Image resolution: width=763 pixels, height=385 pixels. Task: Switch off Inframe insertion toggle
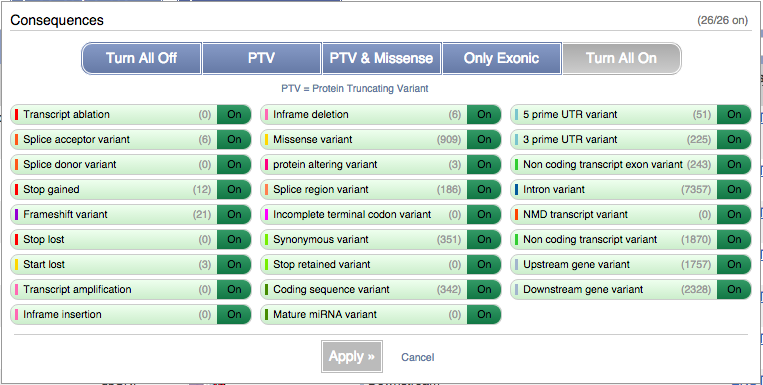[x=234, y=314]
